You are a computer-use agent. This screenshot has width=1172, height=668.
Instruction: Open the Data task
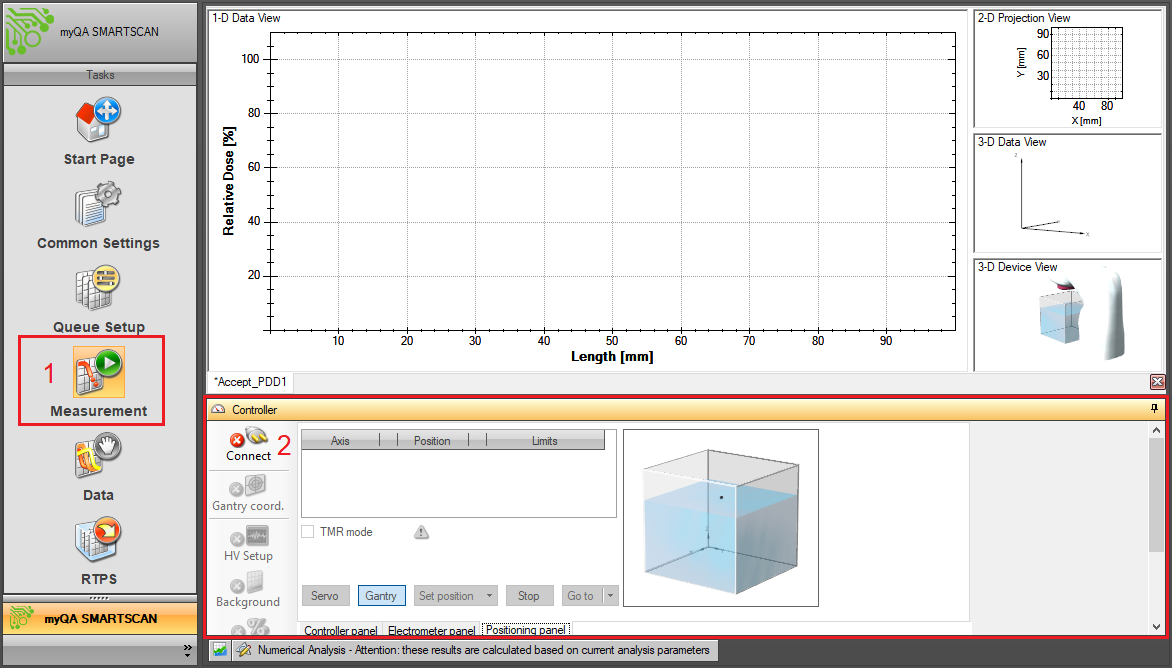99,468
